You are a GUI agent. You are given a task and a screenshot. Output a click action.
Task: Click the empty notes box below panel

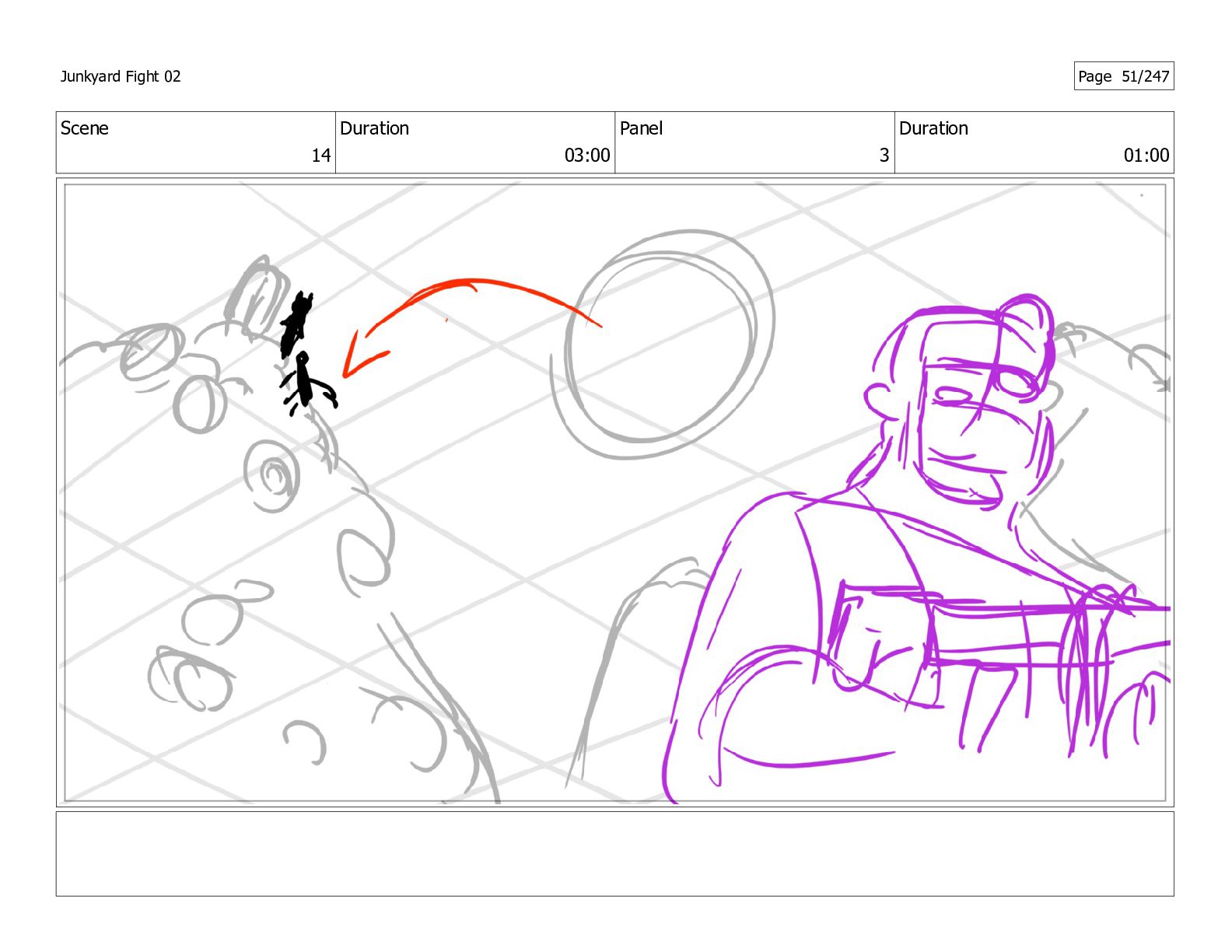click(614, 854)
